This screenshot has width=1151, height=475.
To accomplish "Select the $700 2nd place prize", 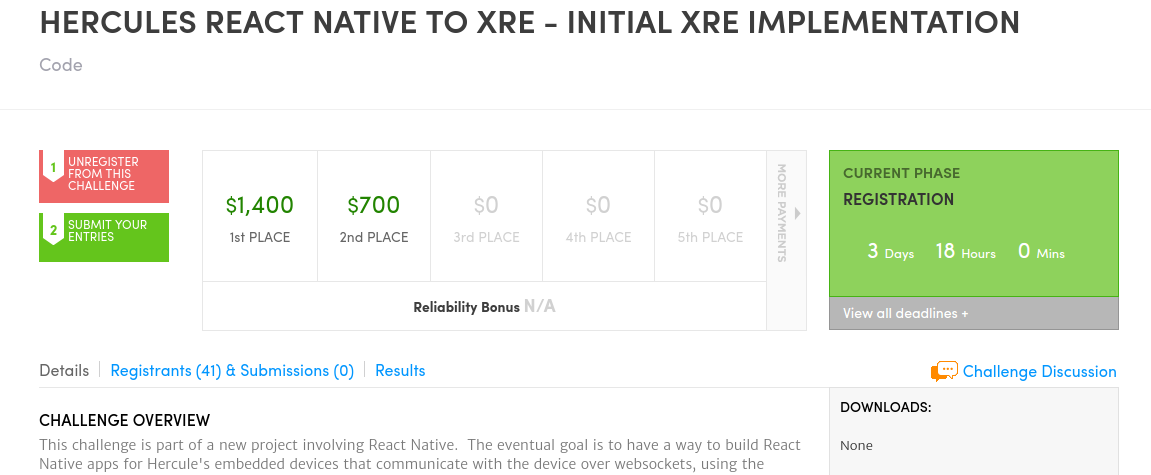I will [x=374, y=217].
